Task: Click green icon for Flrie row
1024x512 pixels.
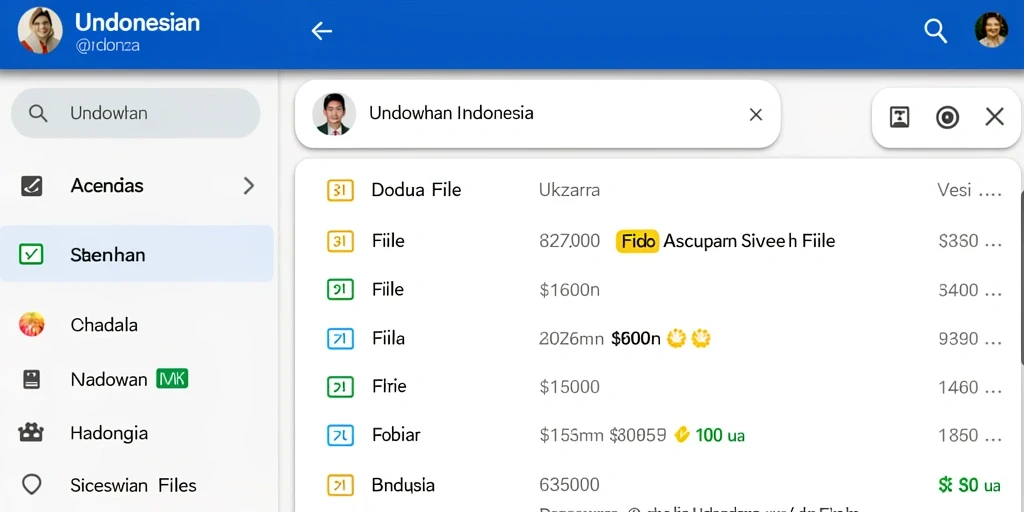Action: (340, 387)
